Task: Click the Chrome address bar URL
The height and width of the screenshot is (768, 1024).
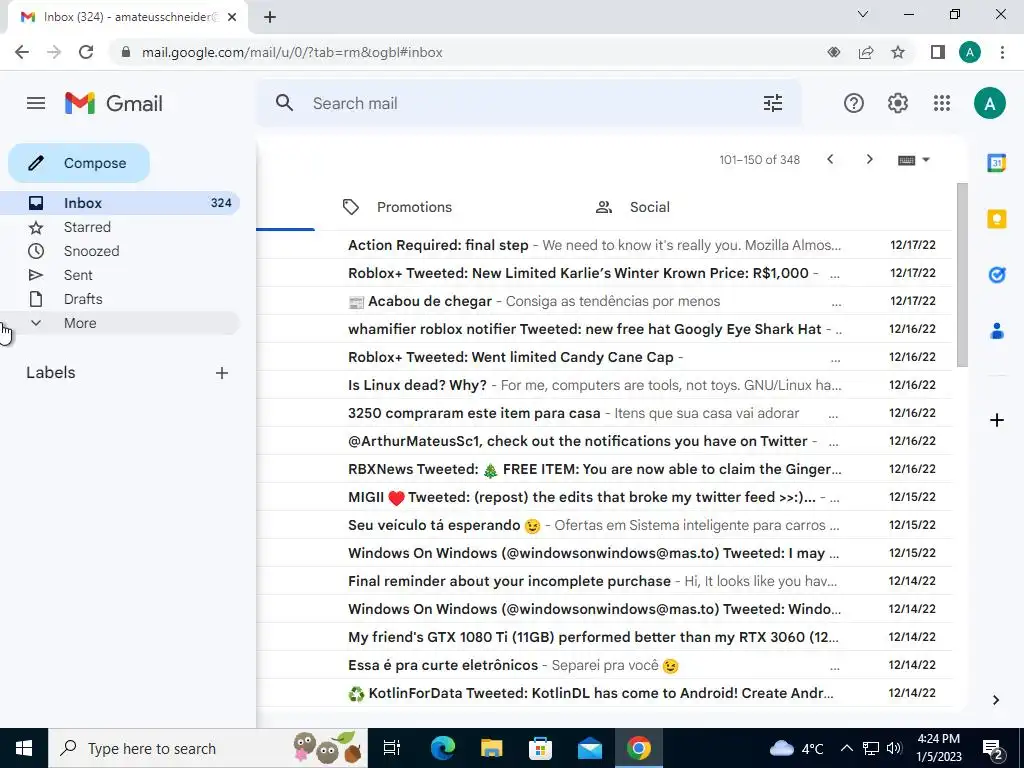Action: point(292,52)
